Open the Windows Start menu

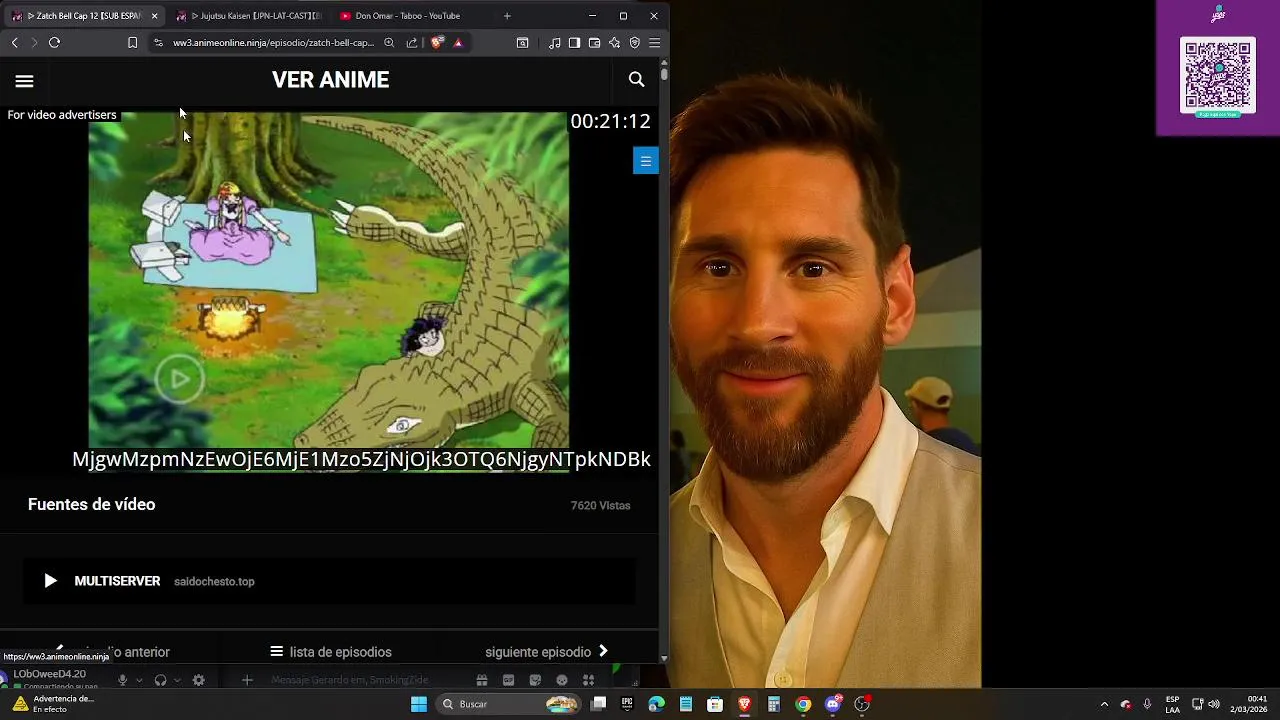(419, 704)
